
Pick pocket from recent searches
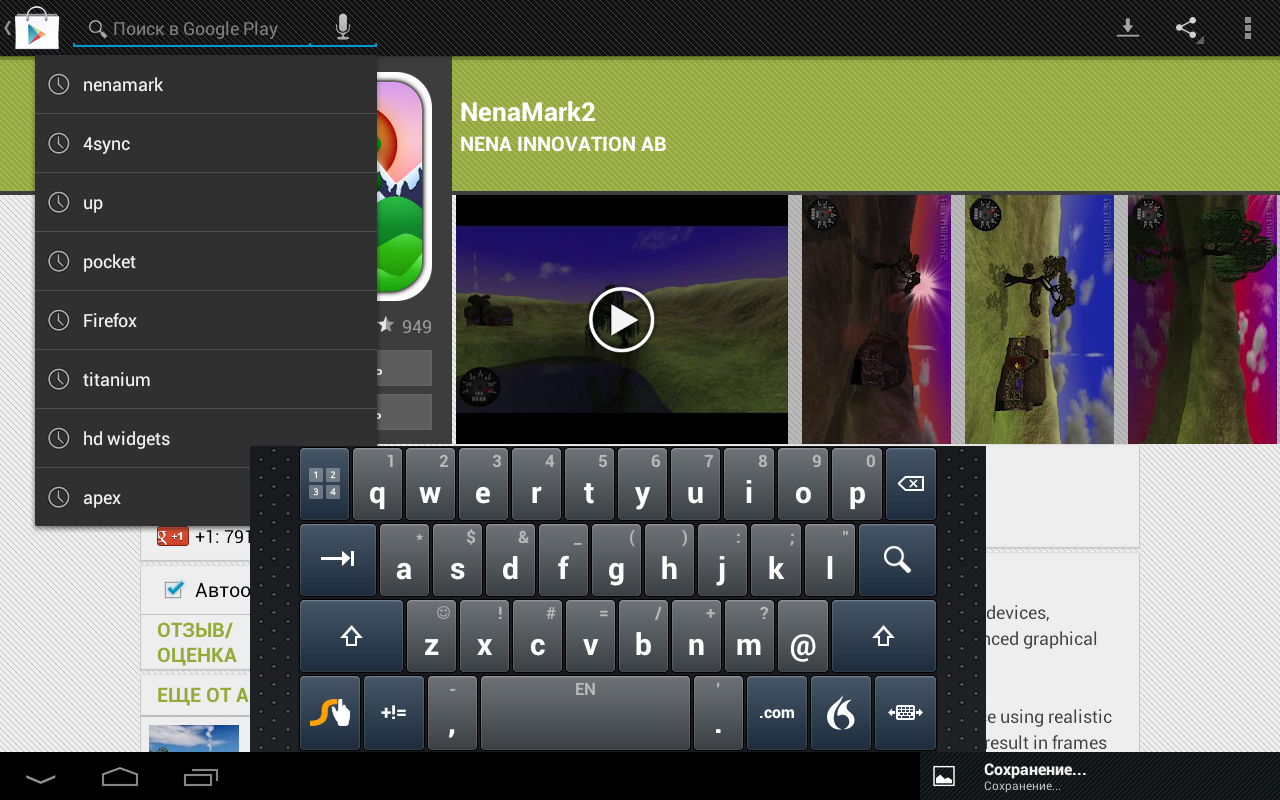[x=206, y=262]
